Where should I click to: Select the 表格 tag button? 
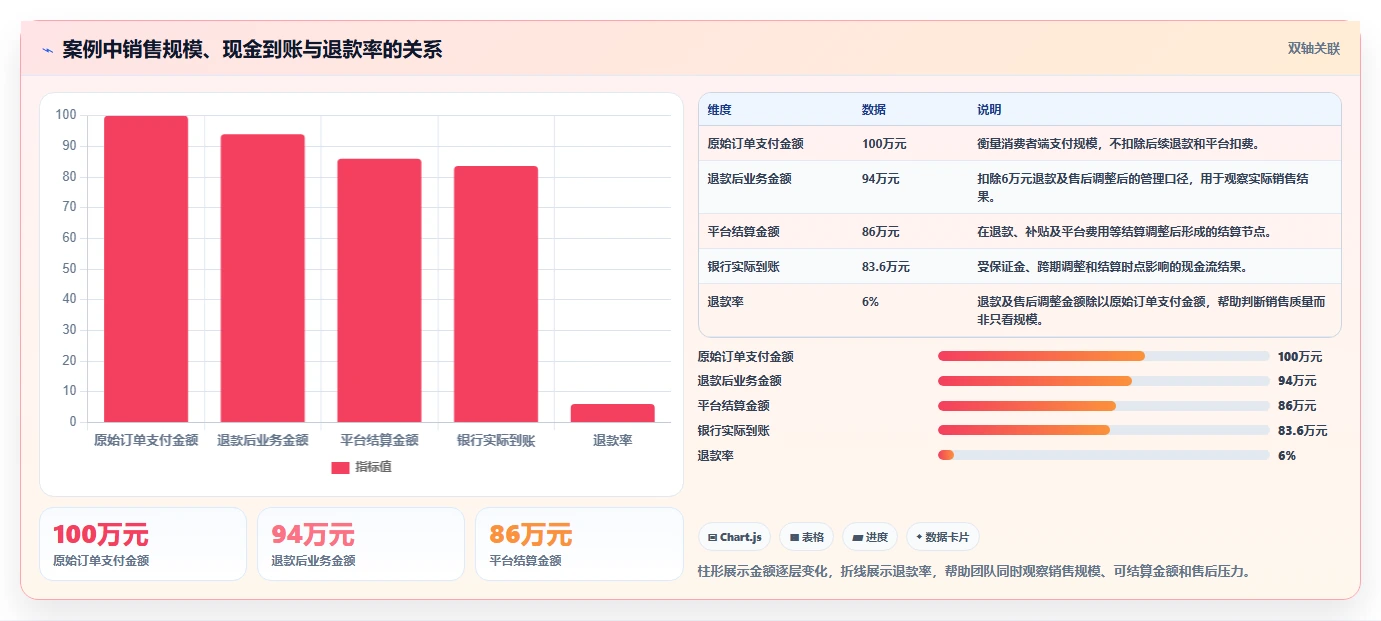(806, 537)
